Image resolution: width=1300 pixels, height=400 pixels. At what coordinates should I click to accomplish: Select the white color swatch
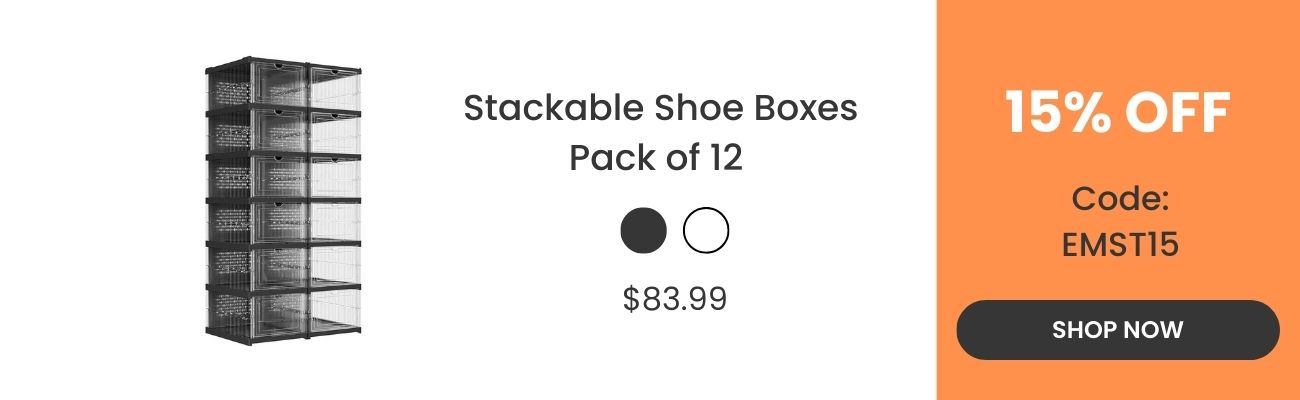[x=706, y=231]
